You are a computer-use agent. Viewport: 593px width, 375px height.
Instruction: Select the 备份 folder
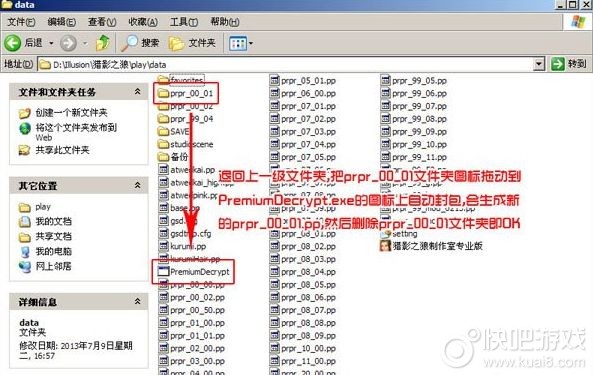pos(173,157)
